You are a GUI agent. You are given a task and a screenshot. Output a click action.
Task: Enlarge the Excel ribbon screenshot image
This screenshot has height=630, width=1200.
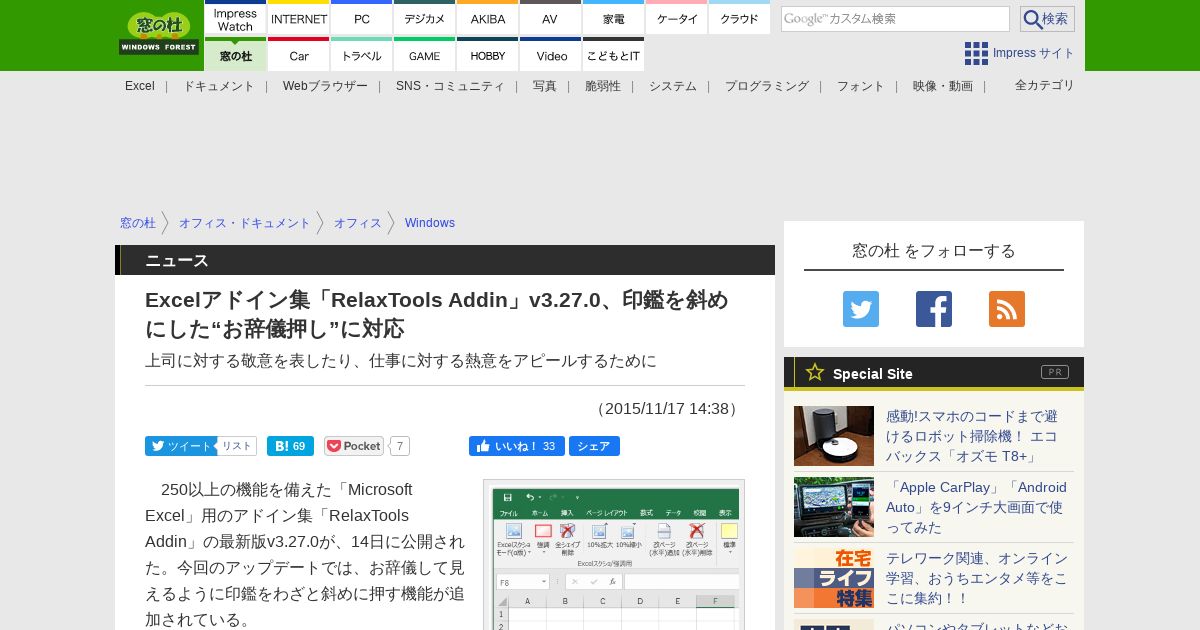pyautogui.click(x=614, y=555)
